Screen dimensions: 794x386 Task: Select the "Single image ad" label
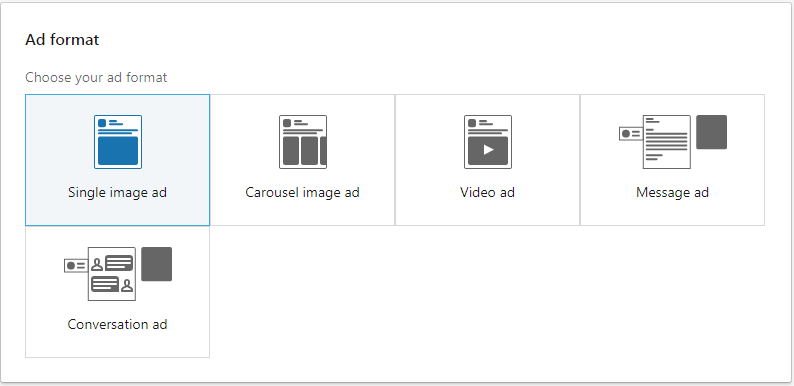(x=117, y=192)
